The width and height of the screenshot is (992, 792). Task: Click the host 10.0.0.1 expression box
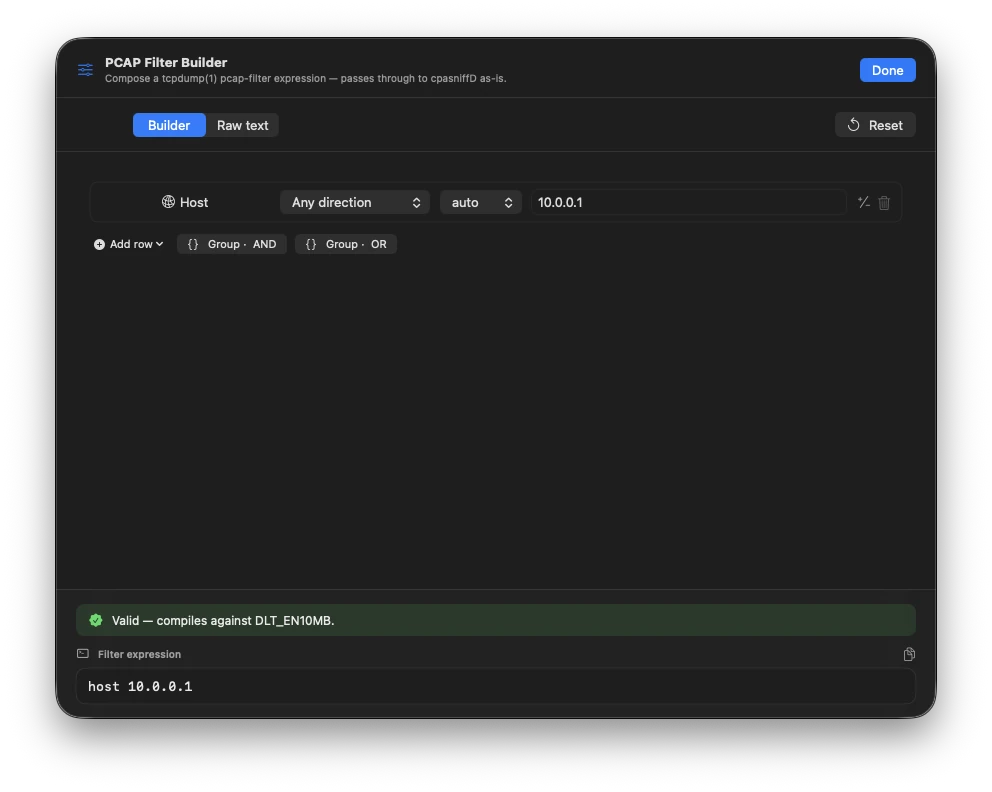[x=496, y=686]
